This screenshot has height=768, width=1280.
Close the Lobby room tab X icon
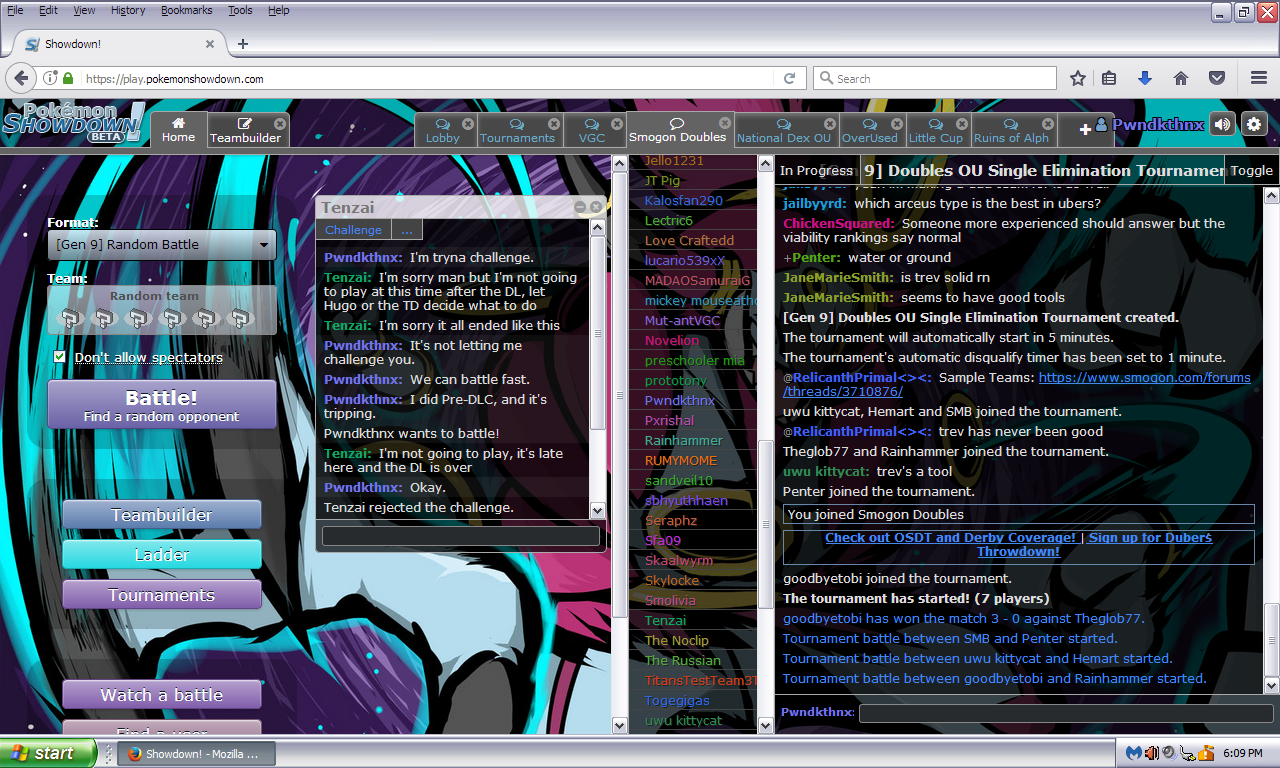(x=466, y=124)
